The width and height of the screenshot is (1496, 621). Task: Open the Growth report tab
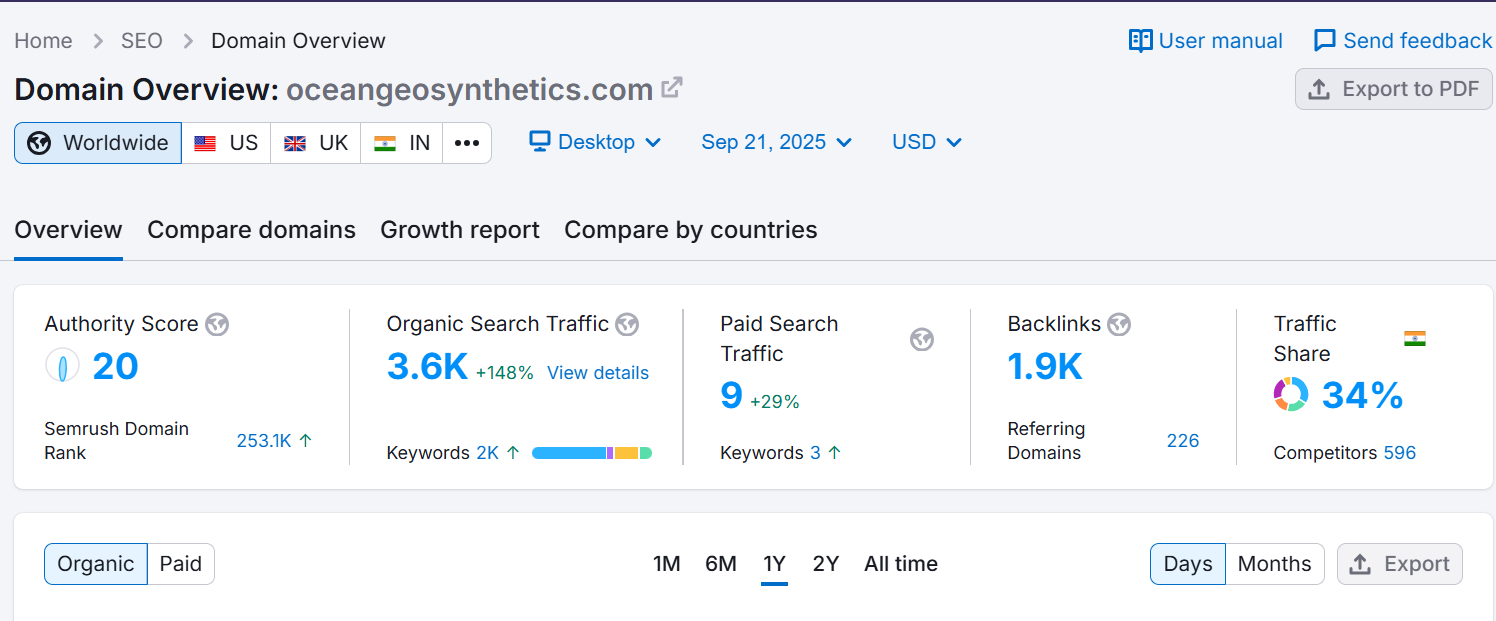tap(460, 230)
